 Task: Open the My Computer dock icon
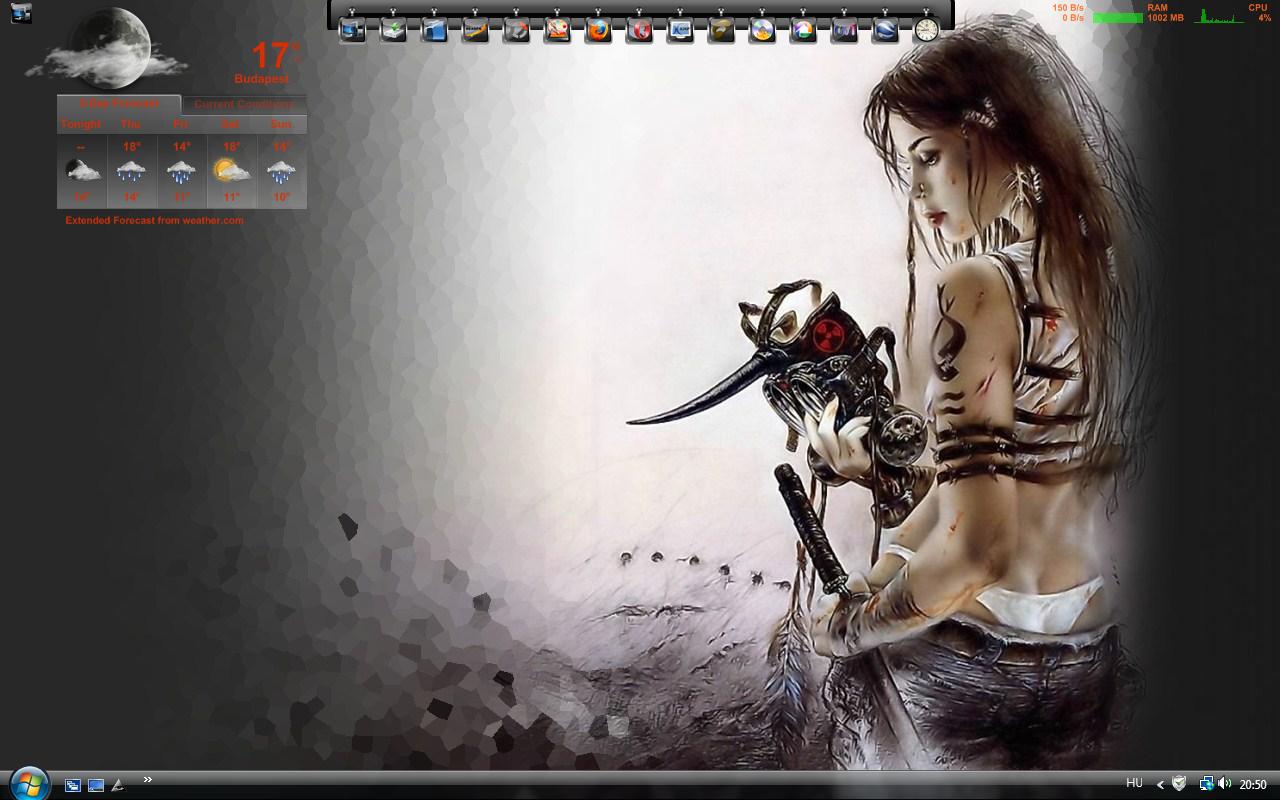pyautogui.click(x=353, y=31)
